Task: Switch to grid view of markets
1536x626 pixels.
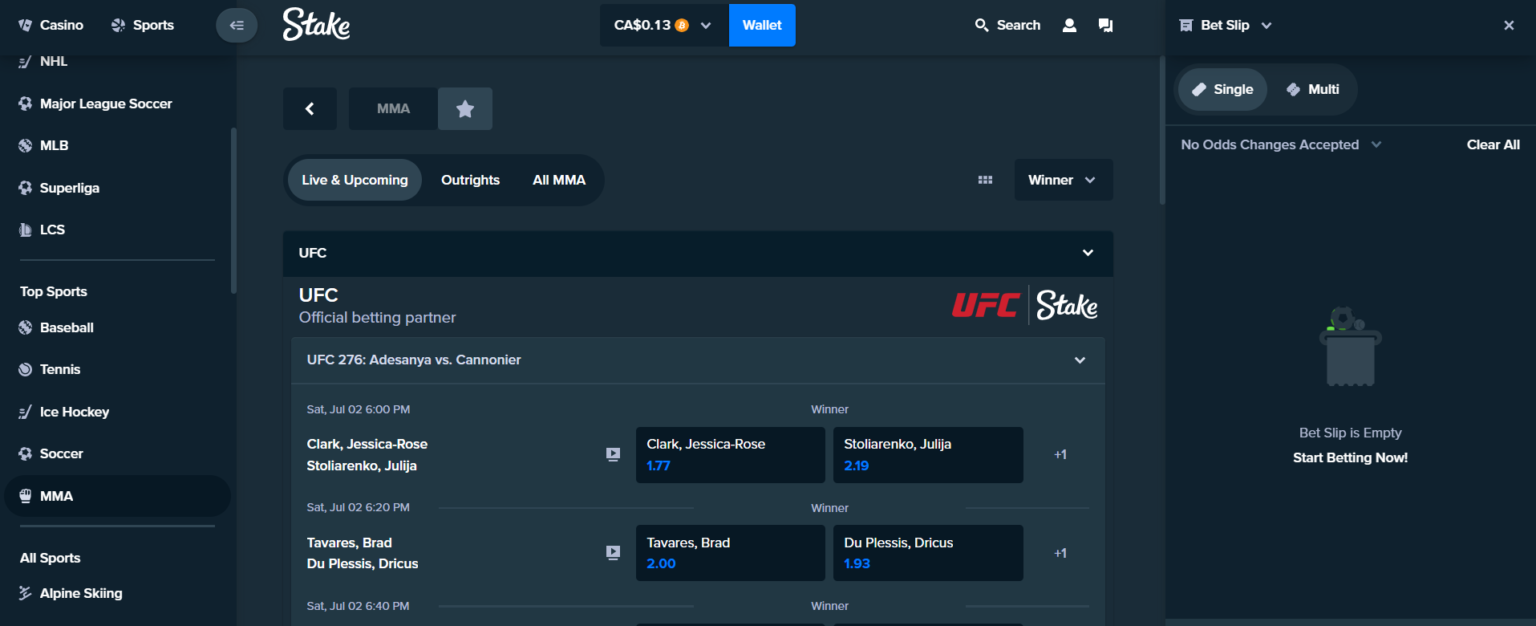Action: pos(984,179)
